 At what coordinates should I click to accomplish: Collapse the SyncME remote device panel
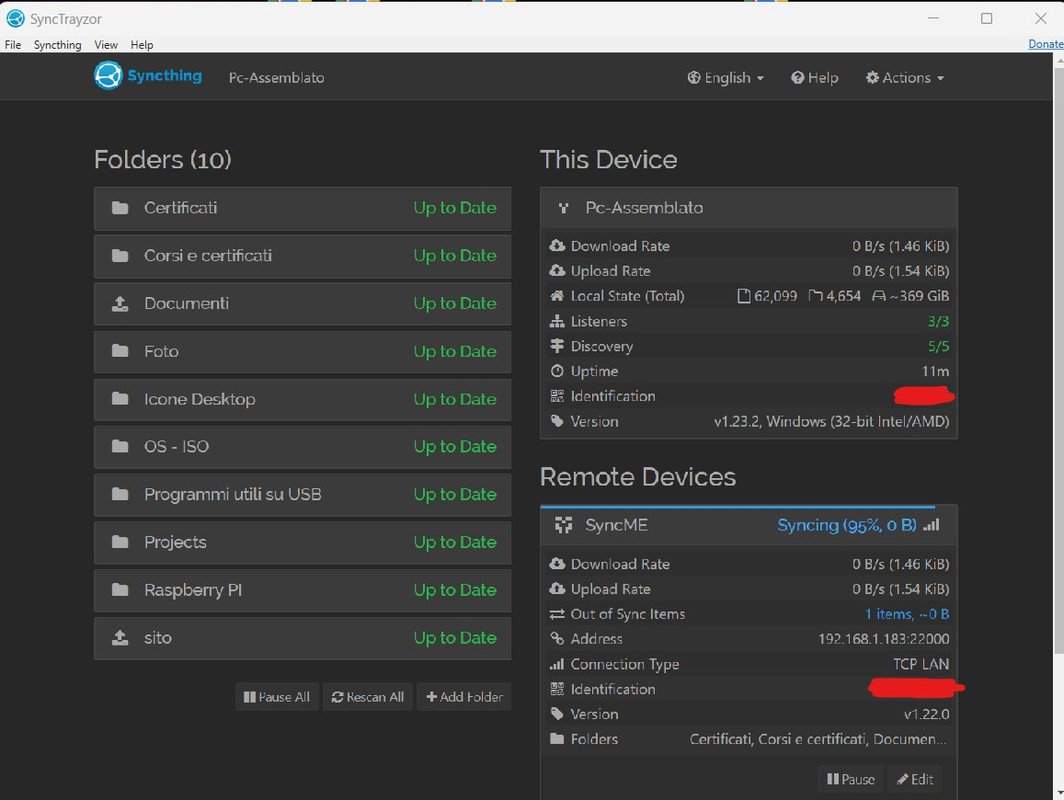point(748,526)
